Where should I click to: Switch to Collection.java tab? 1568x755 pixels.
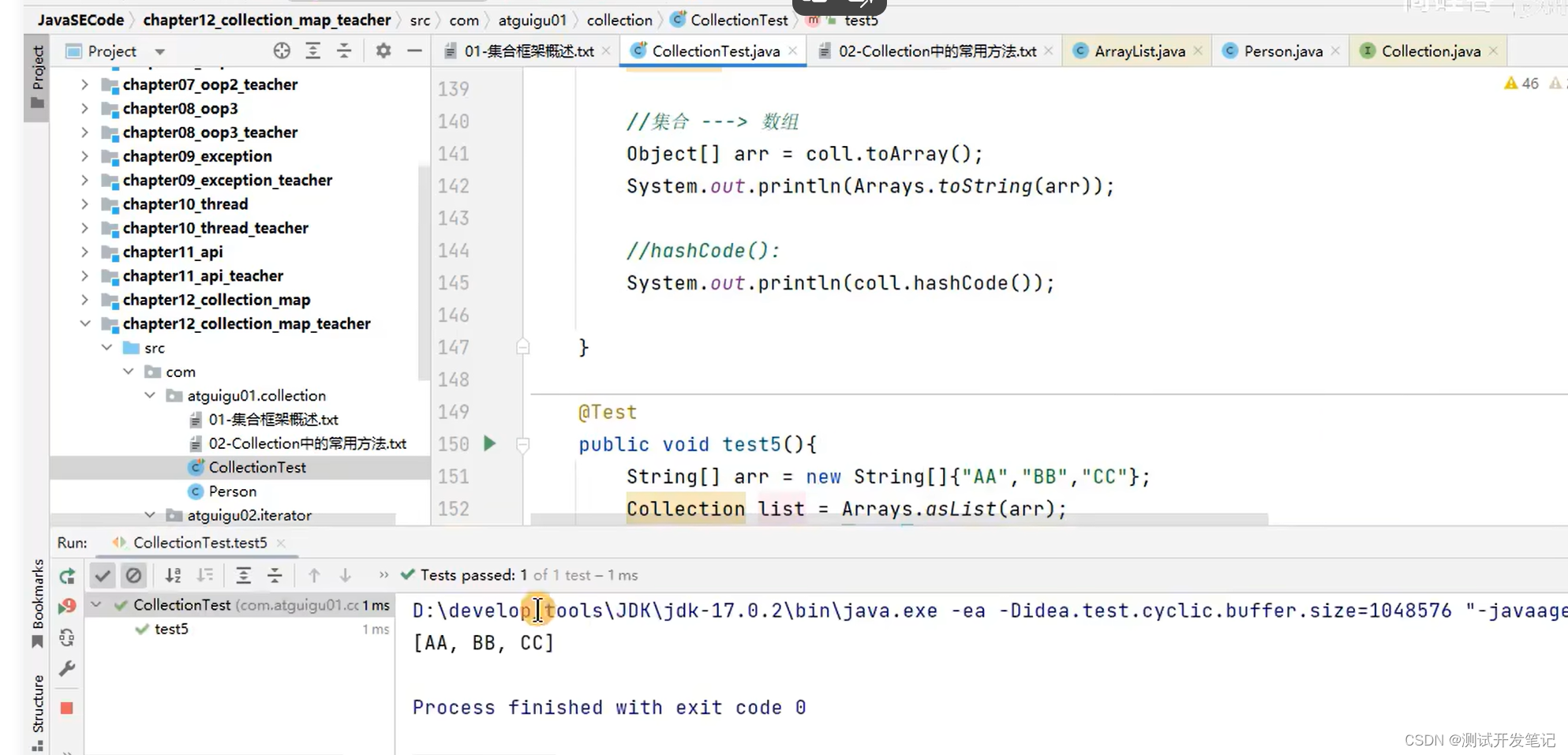pos(1431,51)
